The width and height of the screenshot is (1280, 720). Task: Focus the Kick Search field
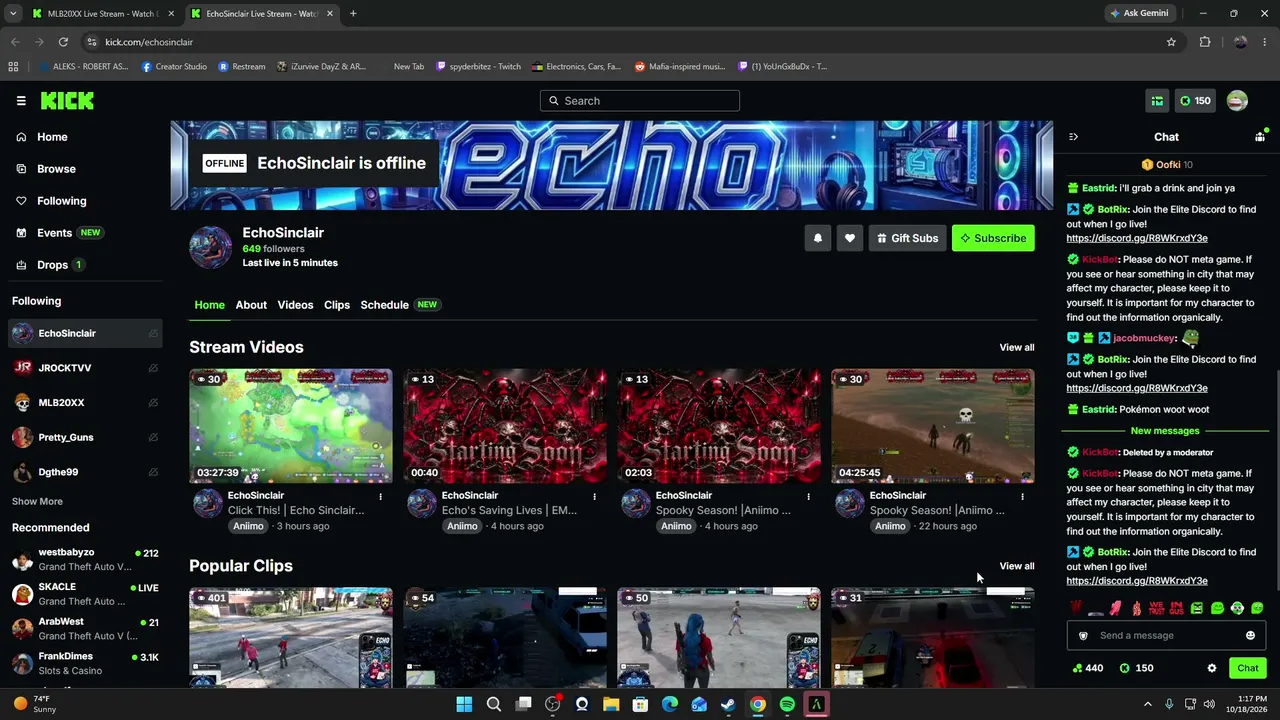click(x=640, y=101)
